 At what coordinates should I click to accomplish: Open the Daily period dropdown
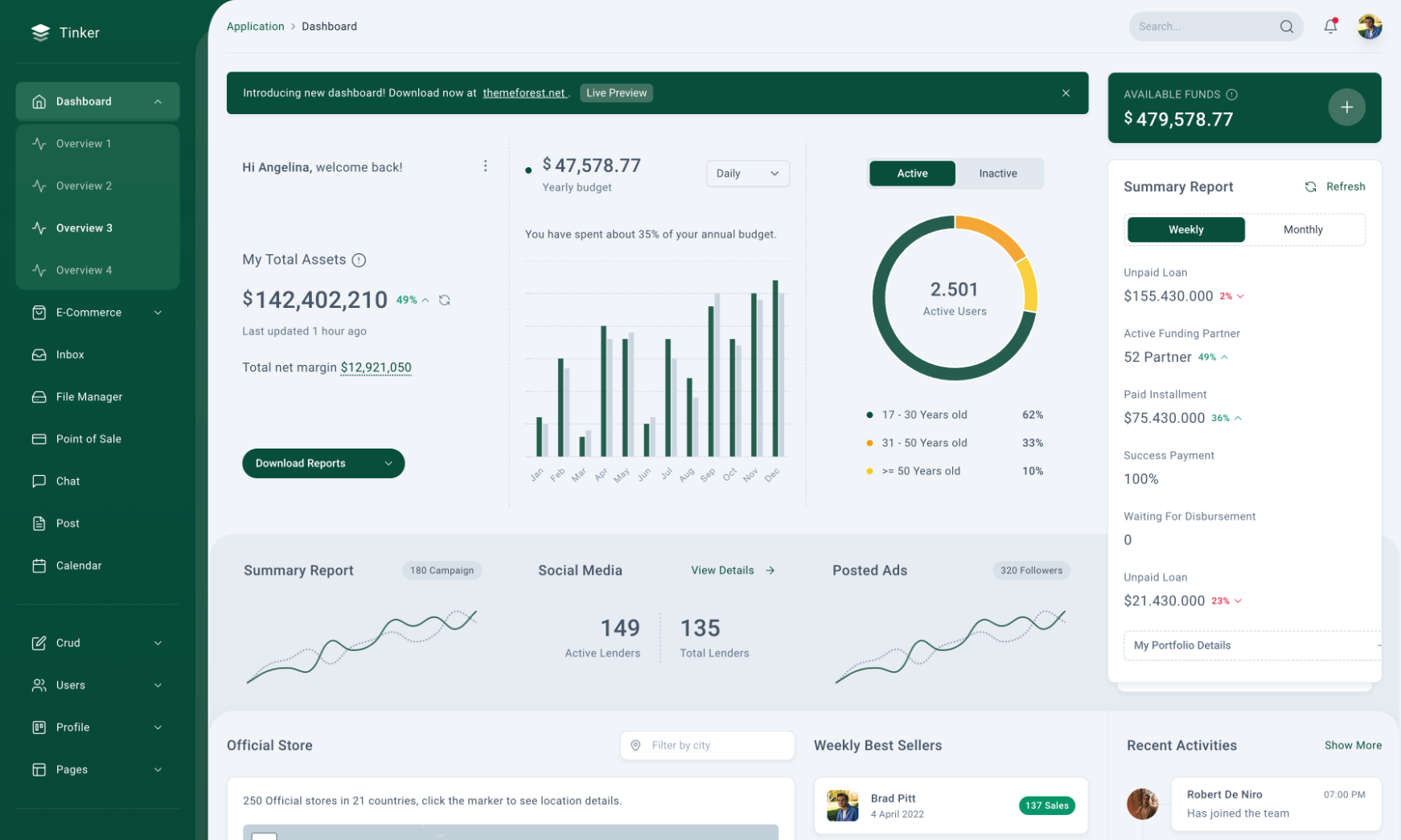point(747,173)
